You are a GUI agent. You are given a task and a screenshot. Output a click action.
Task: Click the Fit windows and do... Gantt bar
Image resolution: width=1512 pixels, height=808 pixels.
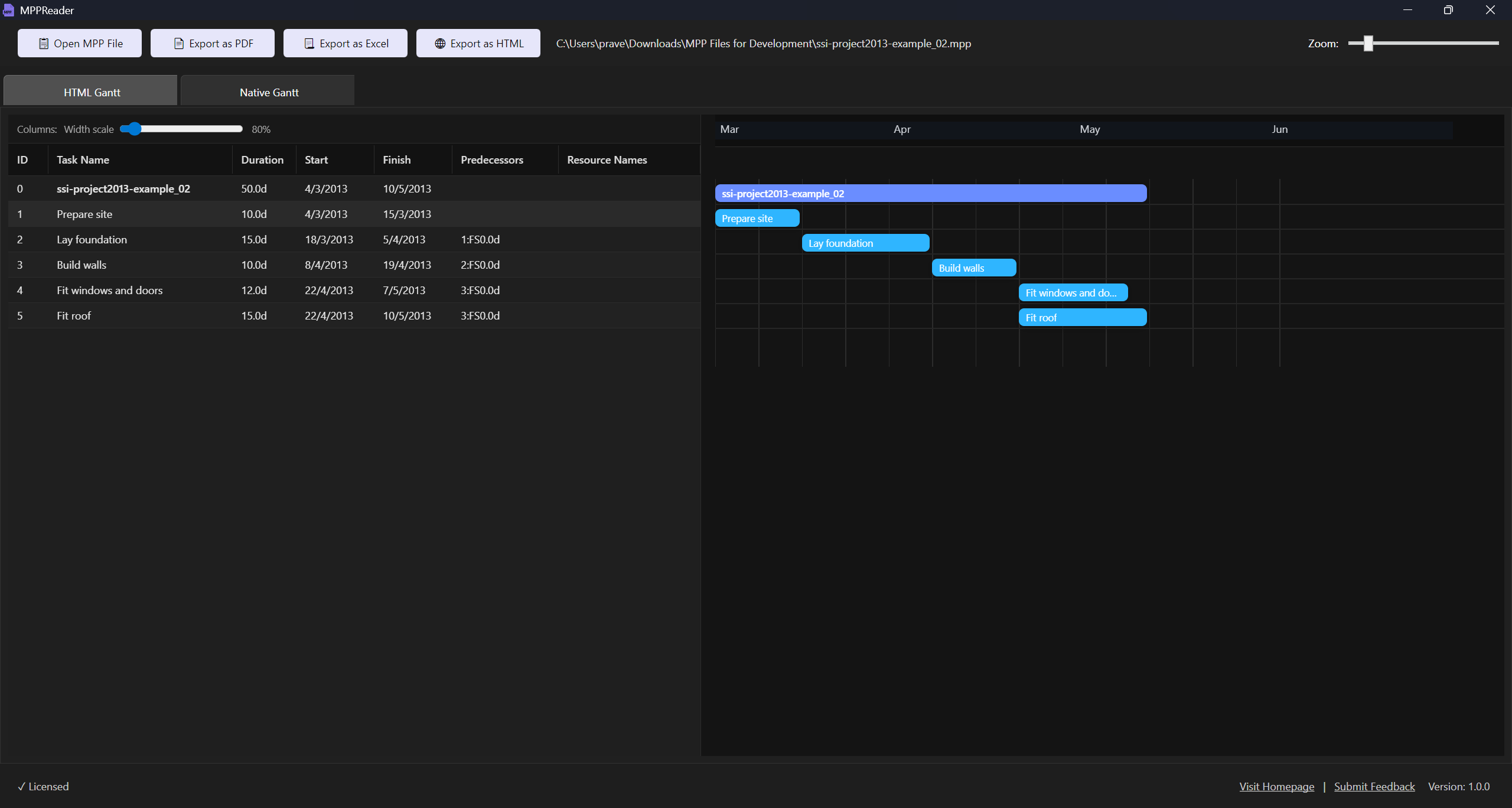[1073, 292]
